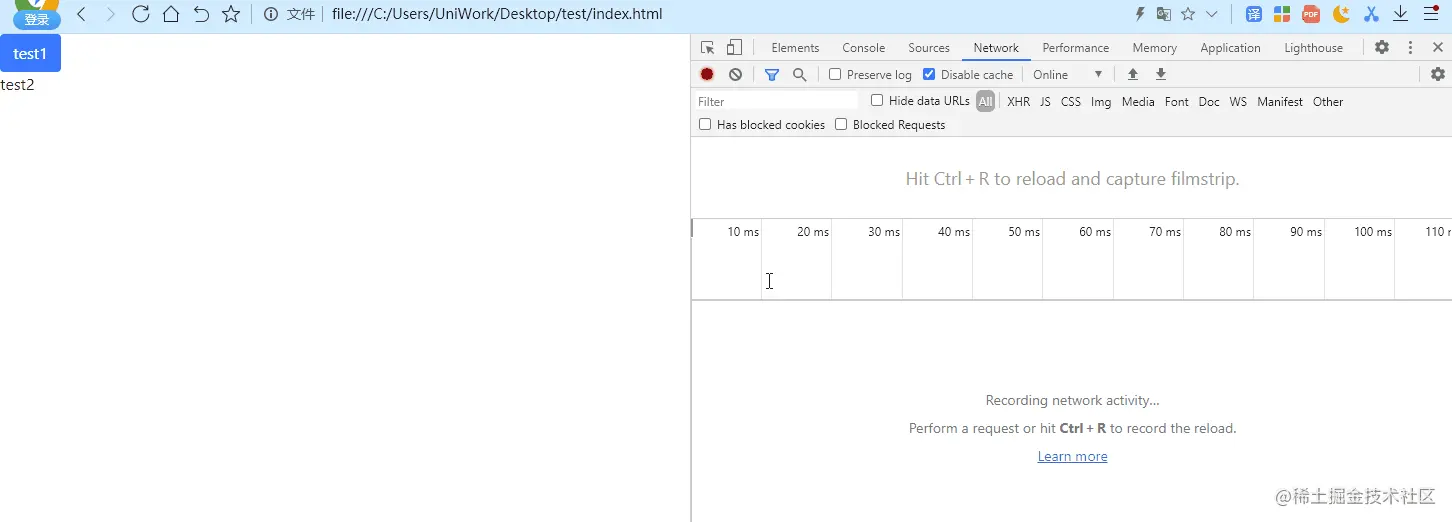
Task: Filter requests by XHR
Action: (x=1018, y=101)
